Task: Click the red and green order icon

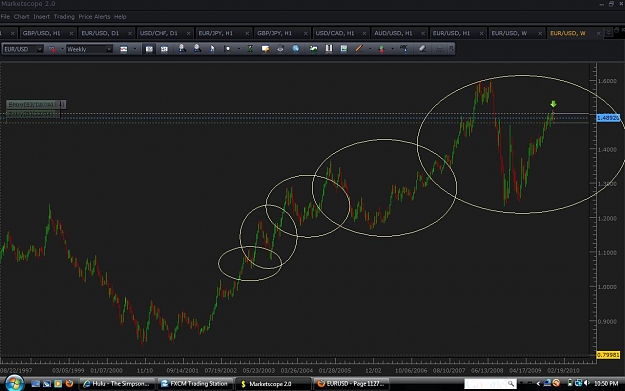Action: pos(381,49)
